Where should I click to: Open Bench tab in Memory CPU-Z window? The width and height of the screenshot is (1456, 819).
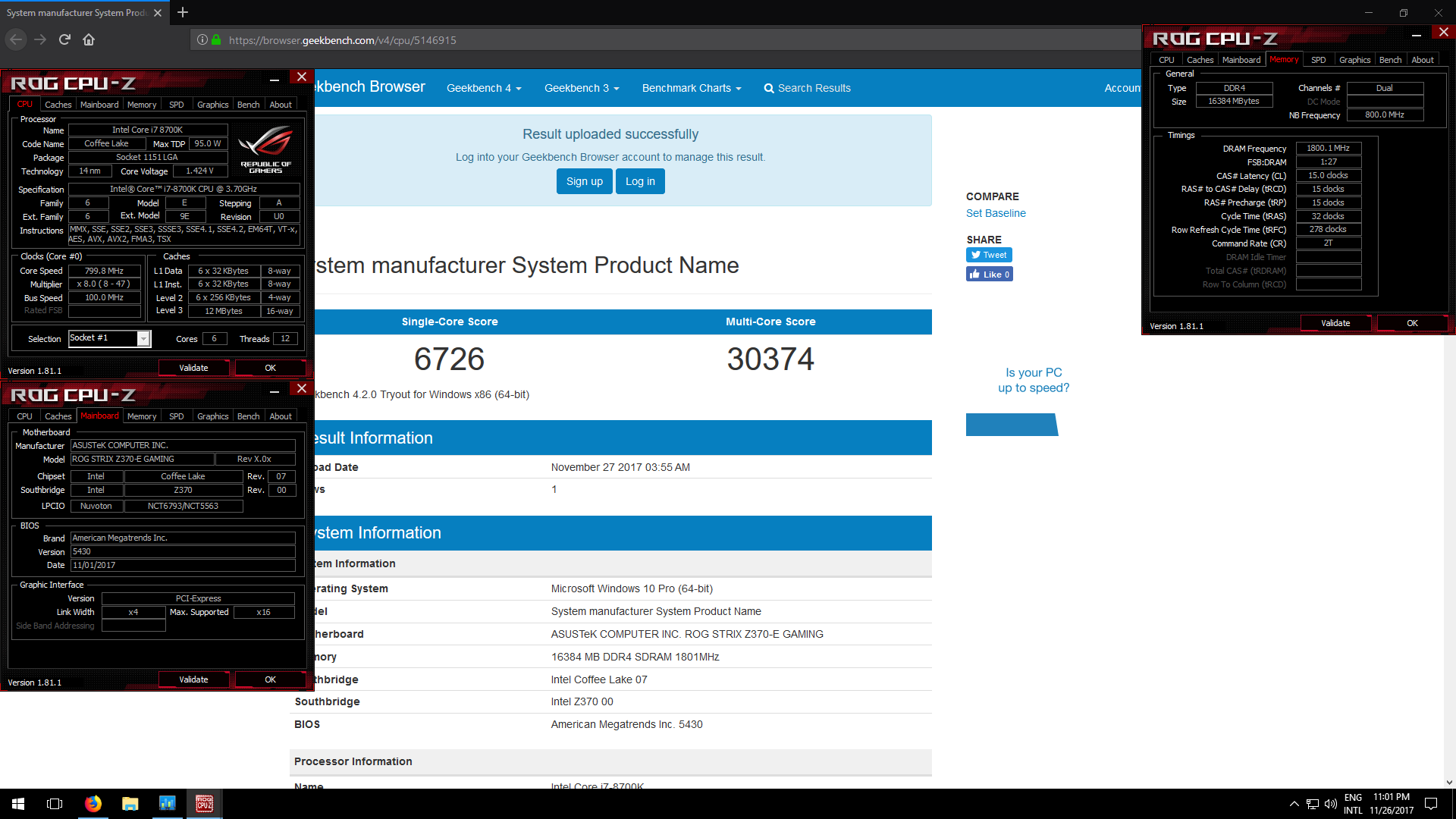pos(1390,60)
